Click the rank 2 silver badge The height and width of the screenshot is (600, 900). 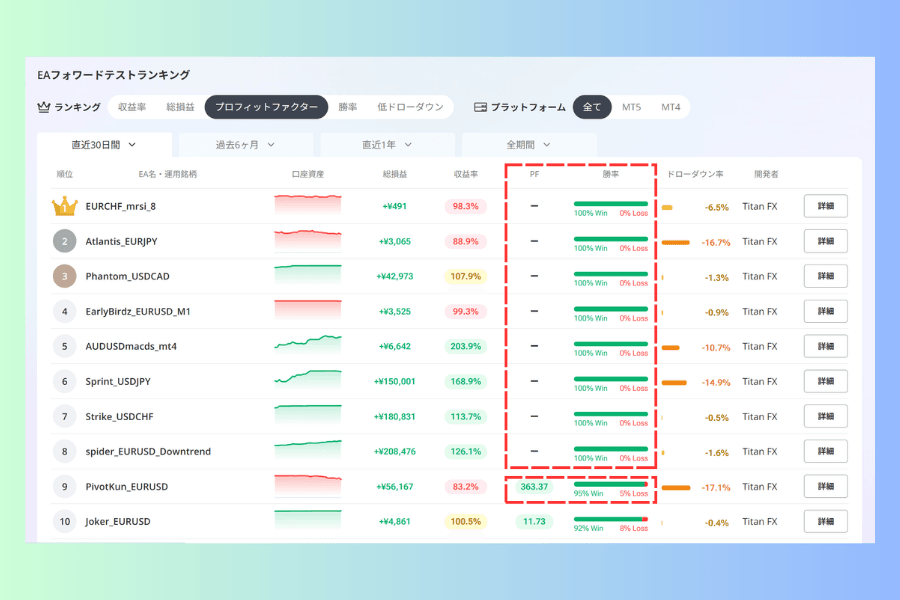(65, 241)
